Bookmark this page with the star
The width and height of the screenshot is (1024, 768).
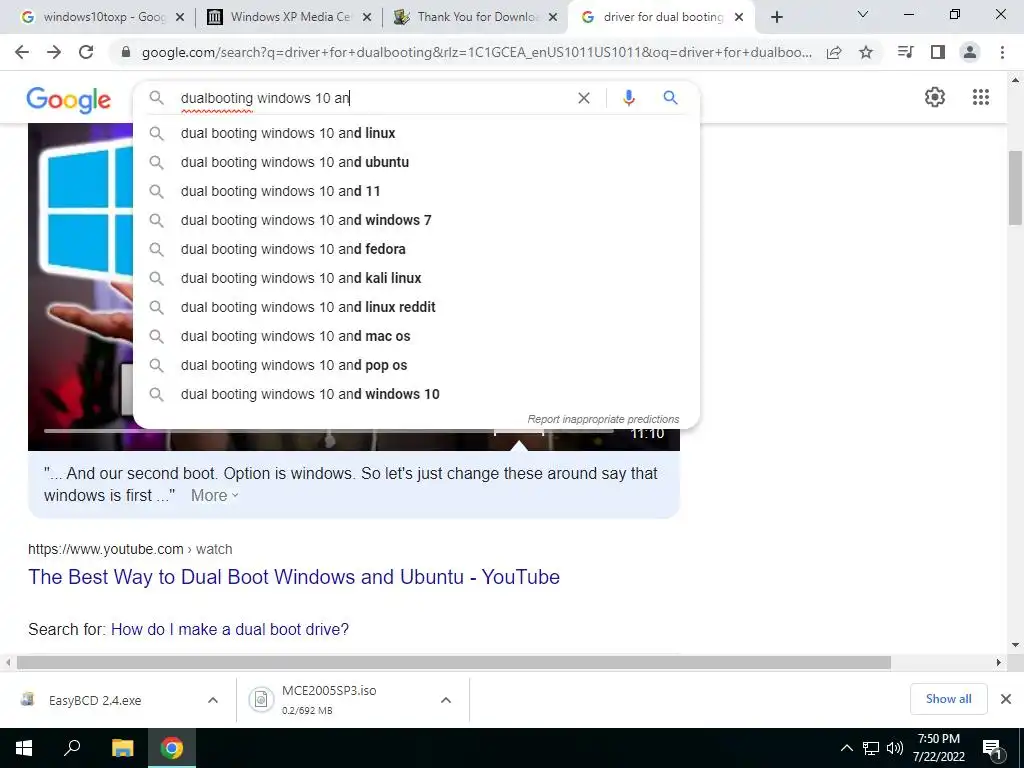(866, 52)
